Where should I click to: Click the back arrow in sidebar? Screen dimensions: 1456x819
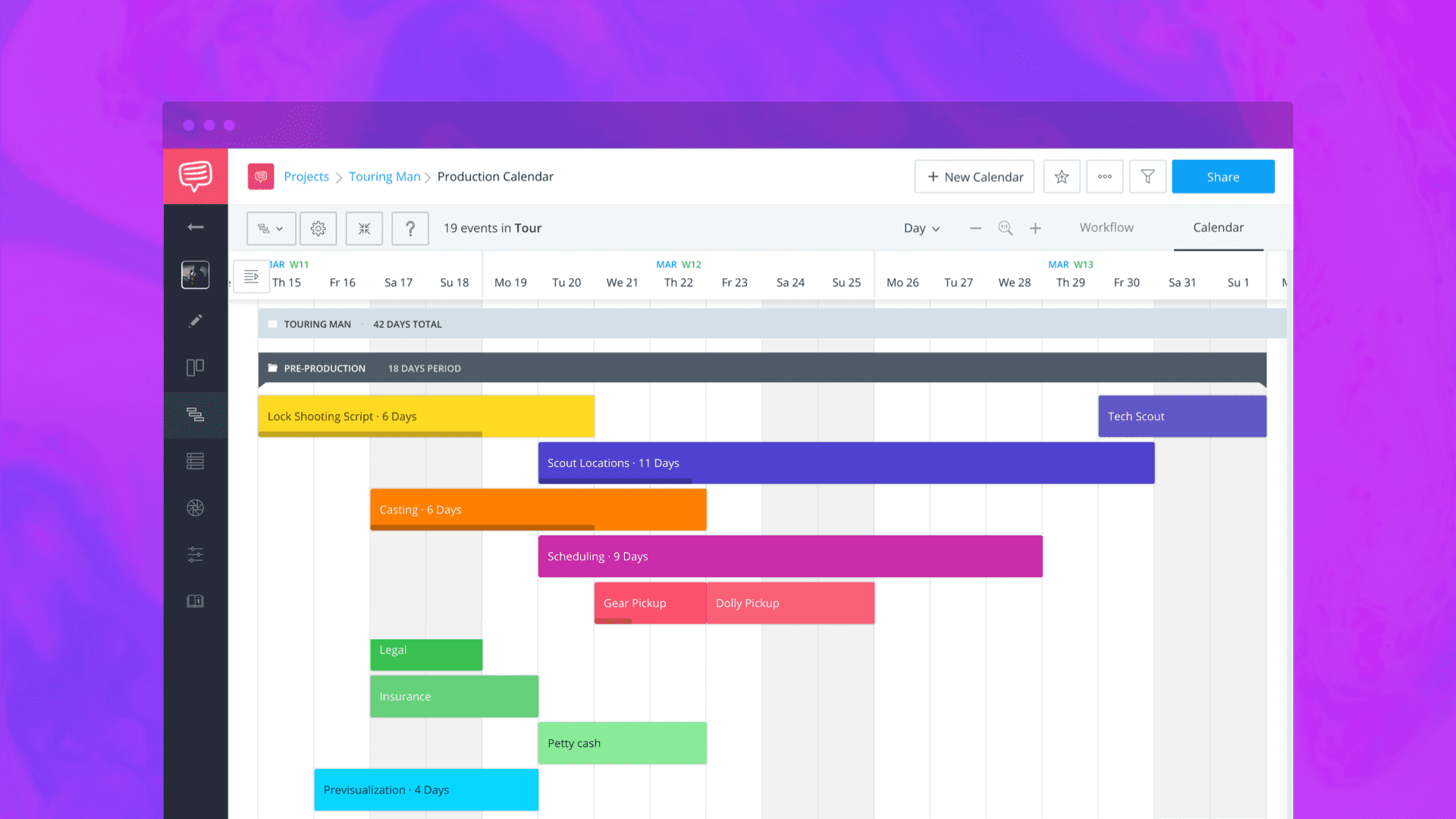196,227
